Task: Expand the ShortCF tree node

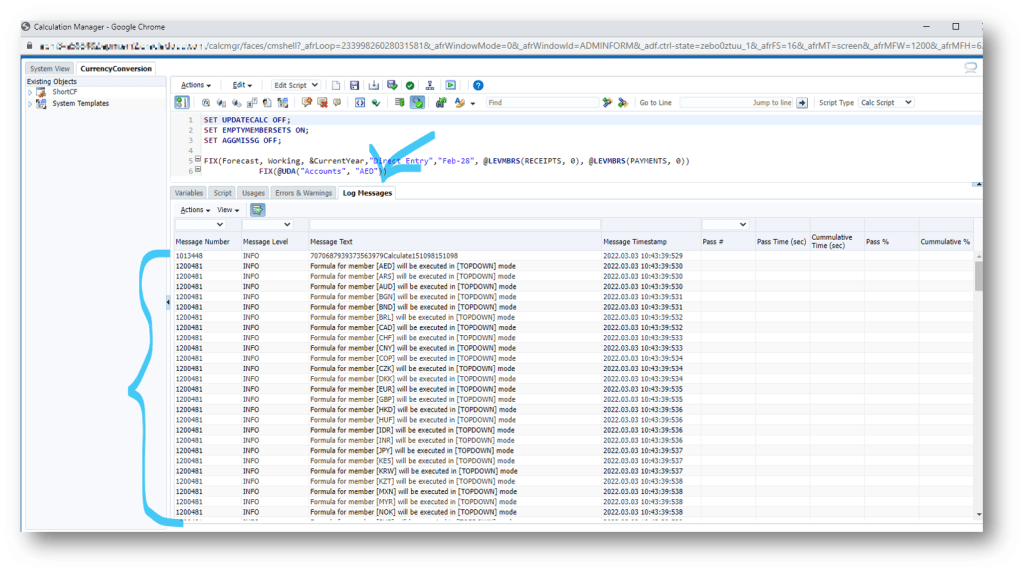Action: point(30,92)
